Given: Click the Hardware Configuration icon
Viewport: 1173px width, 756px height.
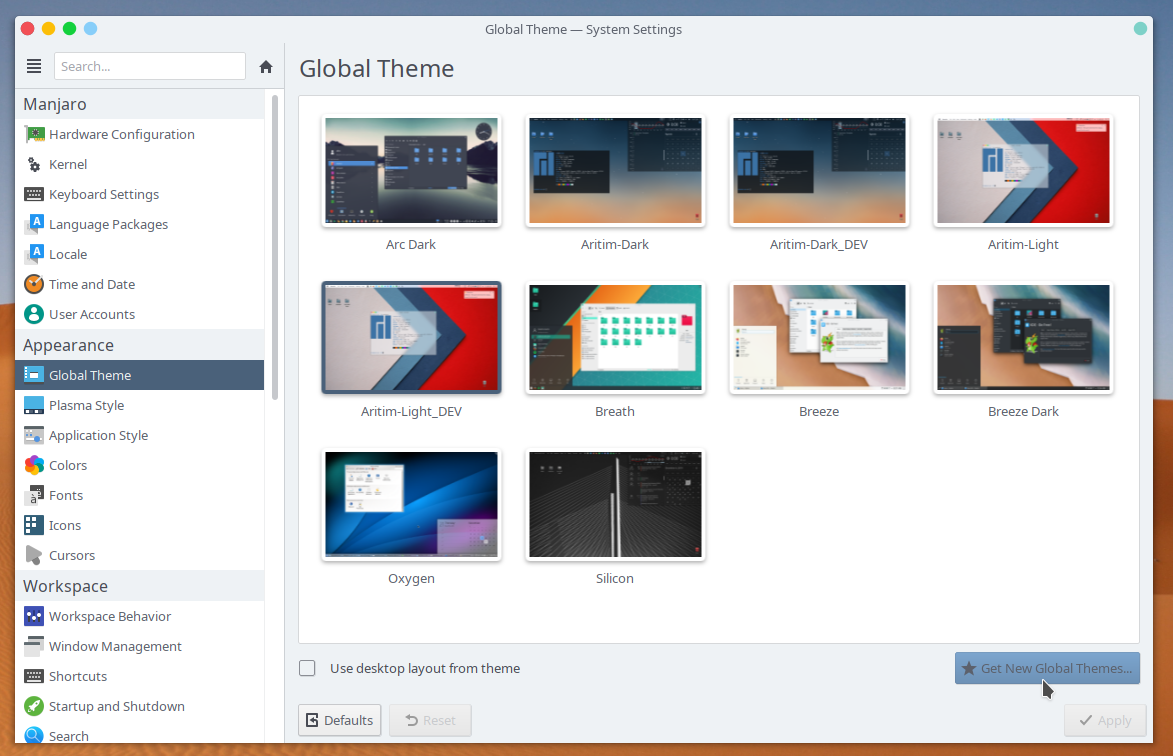Looking at the screenshot, I should [34, 135].
